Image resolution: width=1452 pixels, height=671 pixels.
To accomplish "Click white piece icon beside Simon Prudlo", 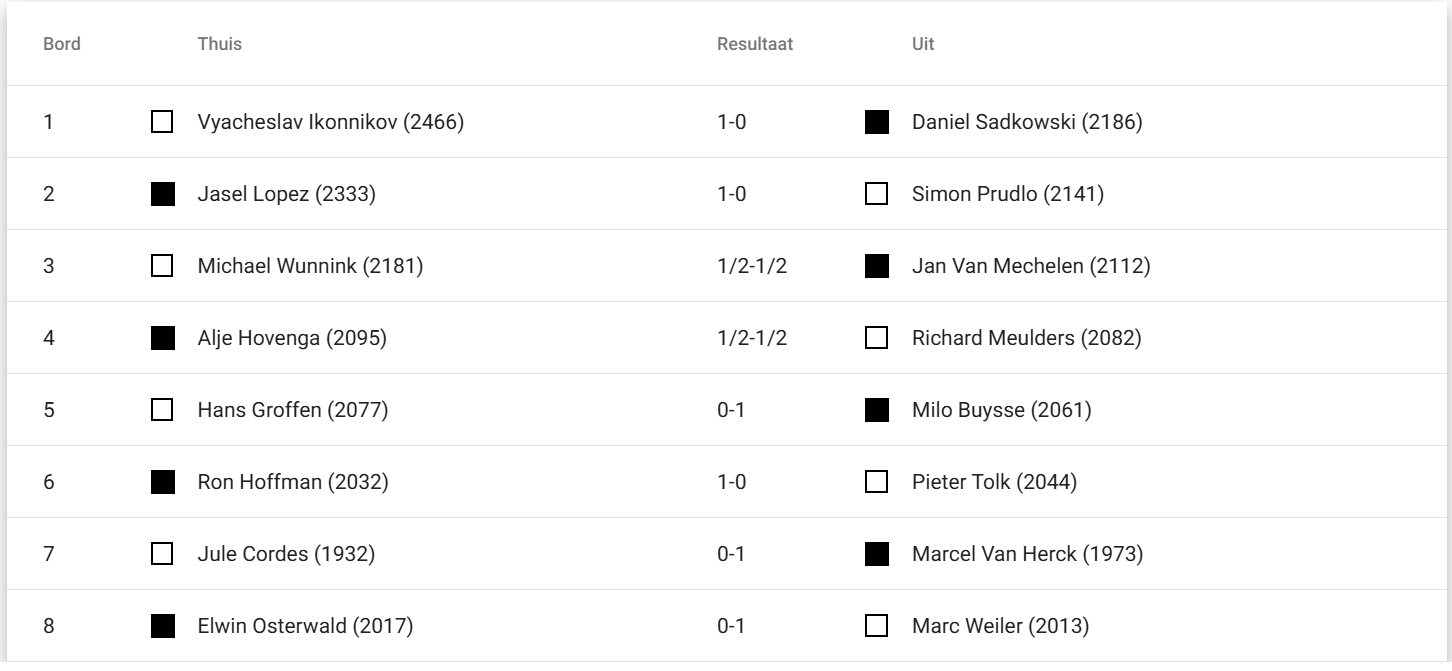I will coord(876,194).
